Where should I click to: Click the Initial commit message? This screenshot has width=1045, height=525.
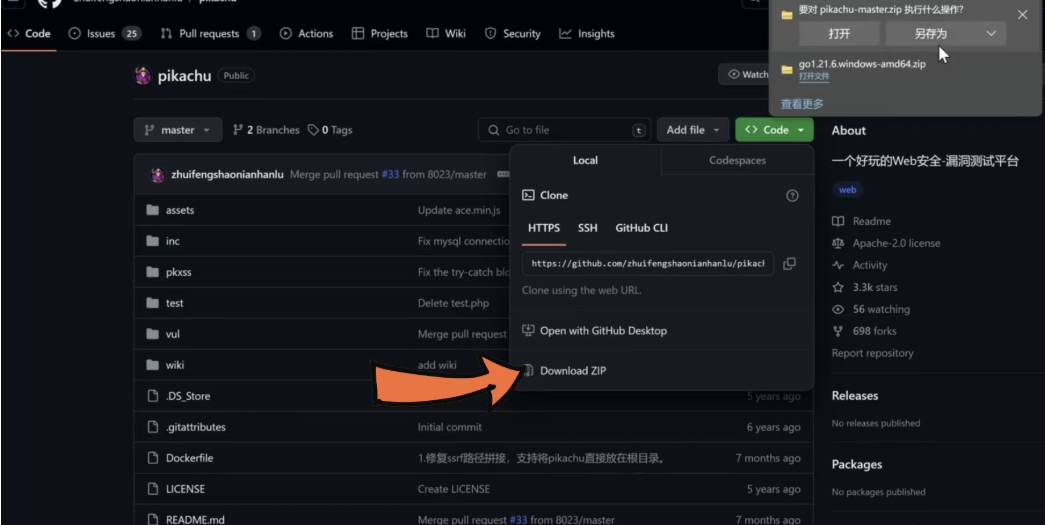point(450,427)
